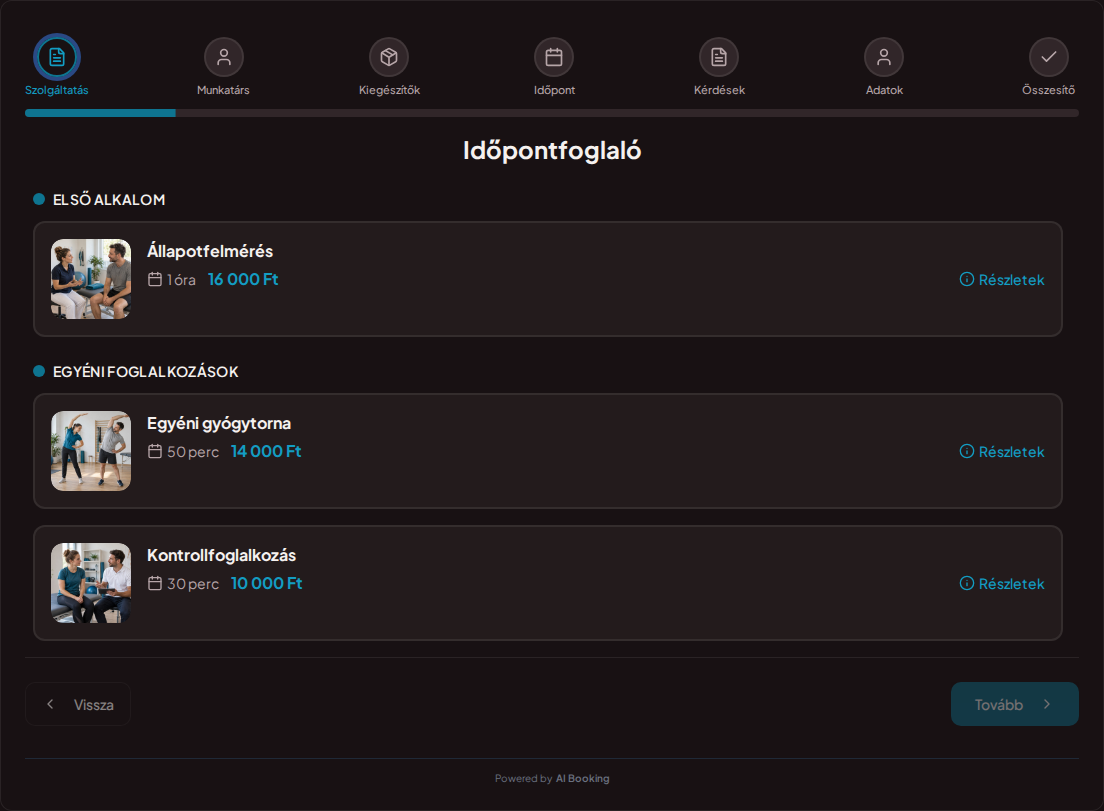
Task: Pick the Kontrollfoglalkozás 30 perc card
Action: (x=548, y=583)
